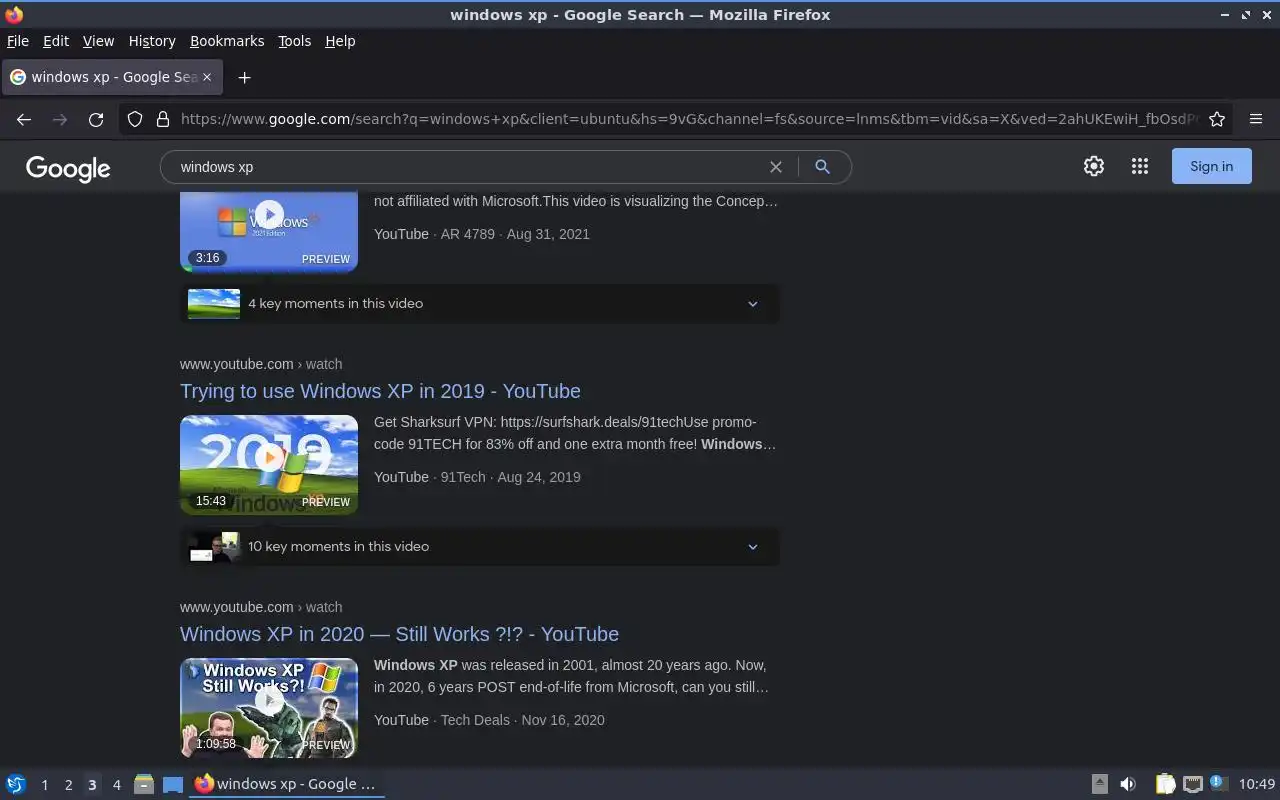
Task: Switch to workspace 1
Action: tap(44, 785)
